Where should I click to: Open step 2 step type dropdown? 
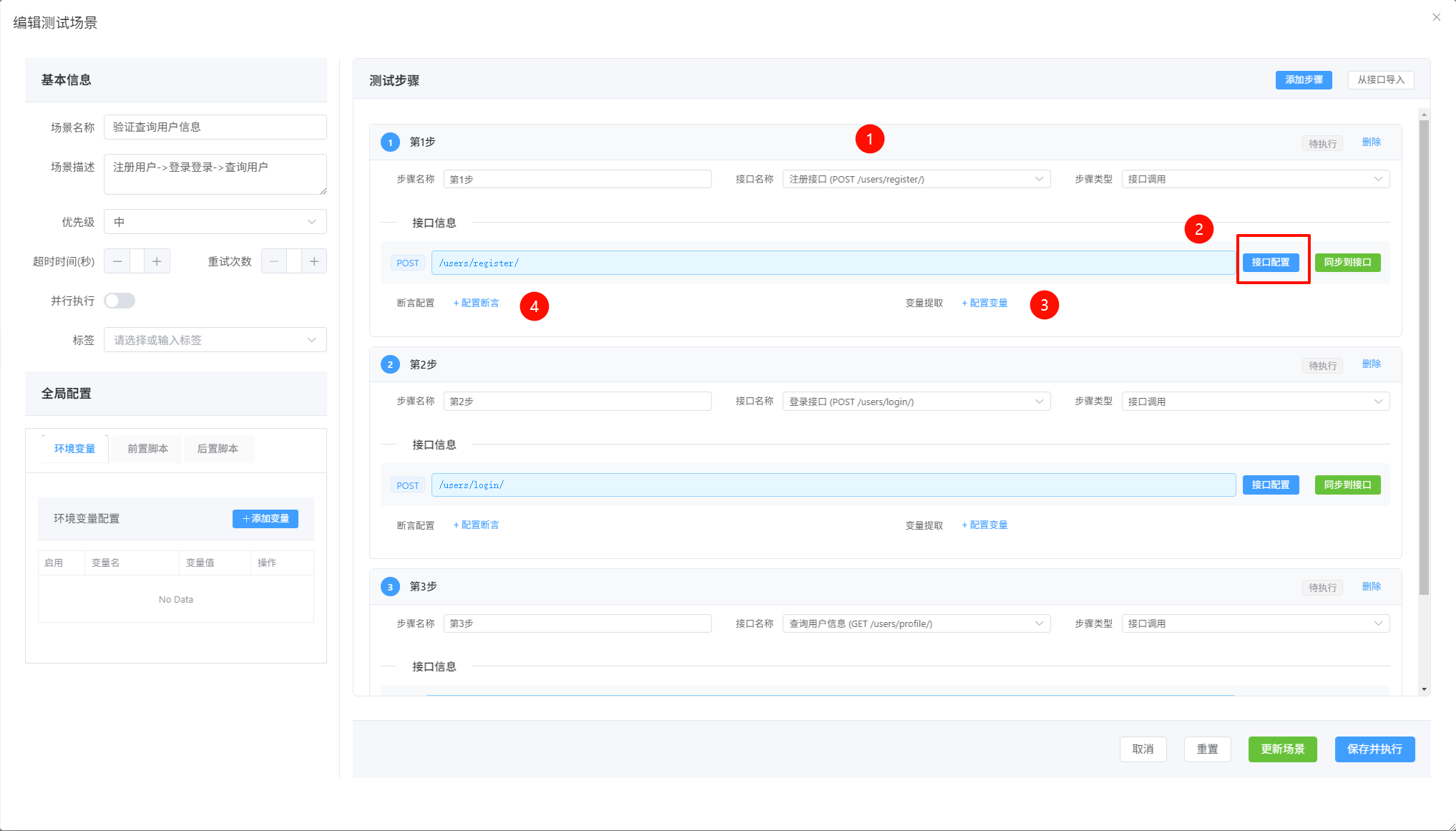pyautogui.click(x=1255, y=402)
